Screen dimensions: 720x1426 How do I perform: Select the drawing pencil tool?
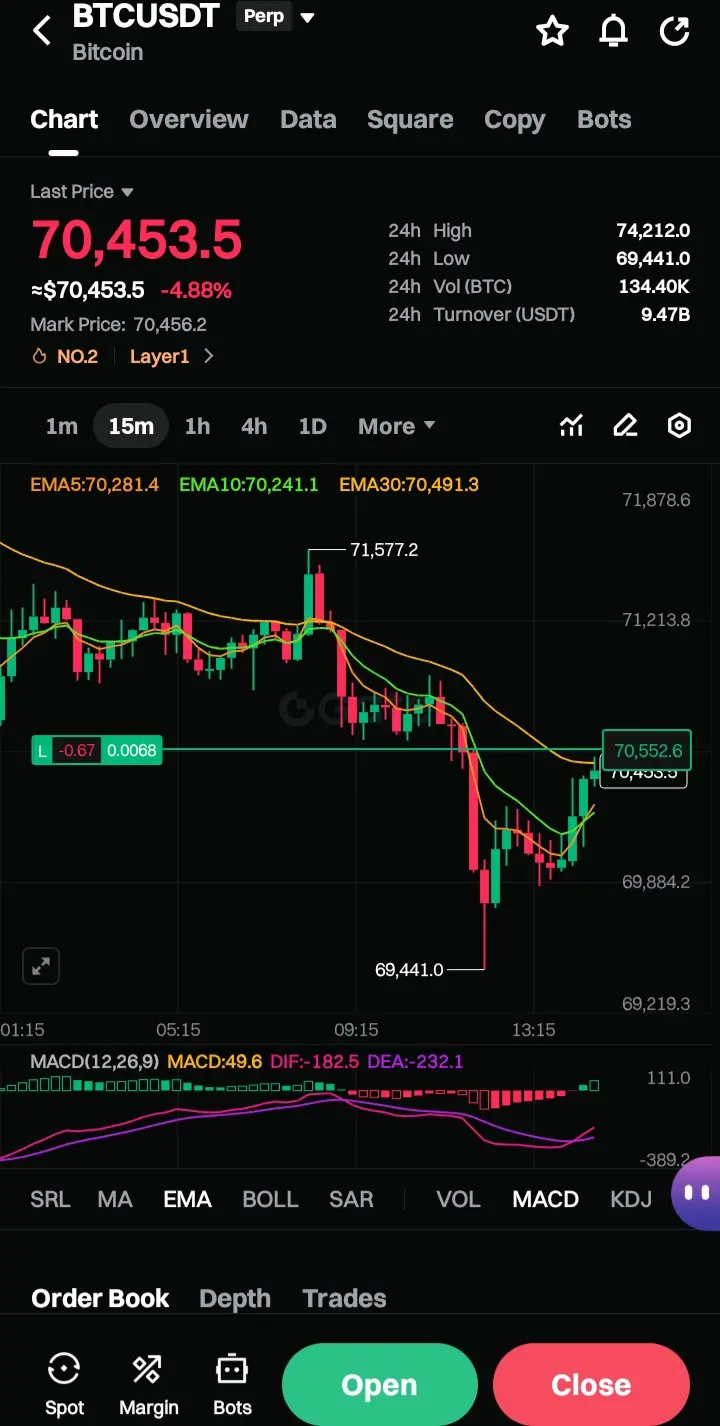[625, 426]
